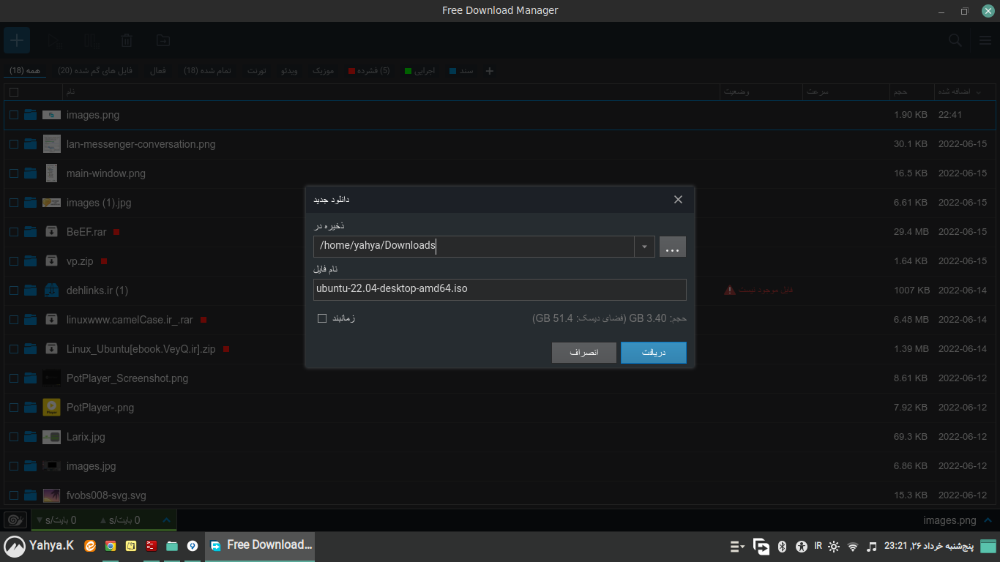Switch to the تمام شده (18) tab
The image size is (1000, 562).
point(207,71)
